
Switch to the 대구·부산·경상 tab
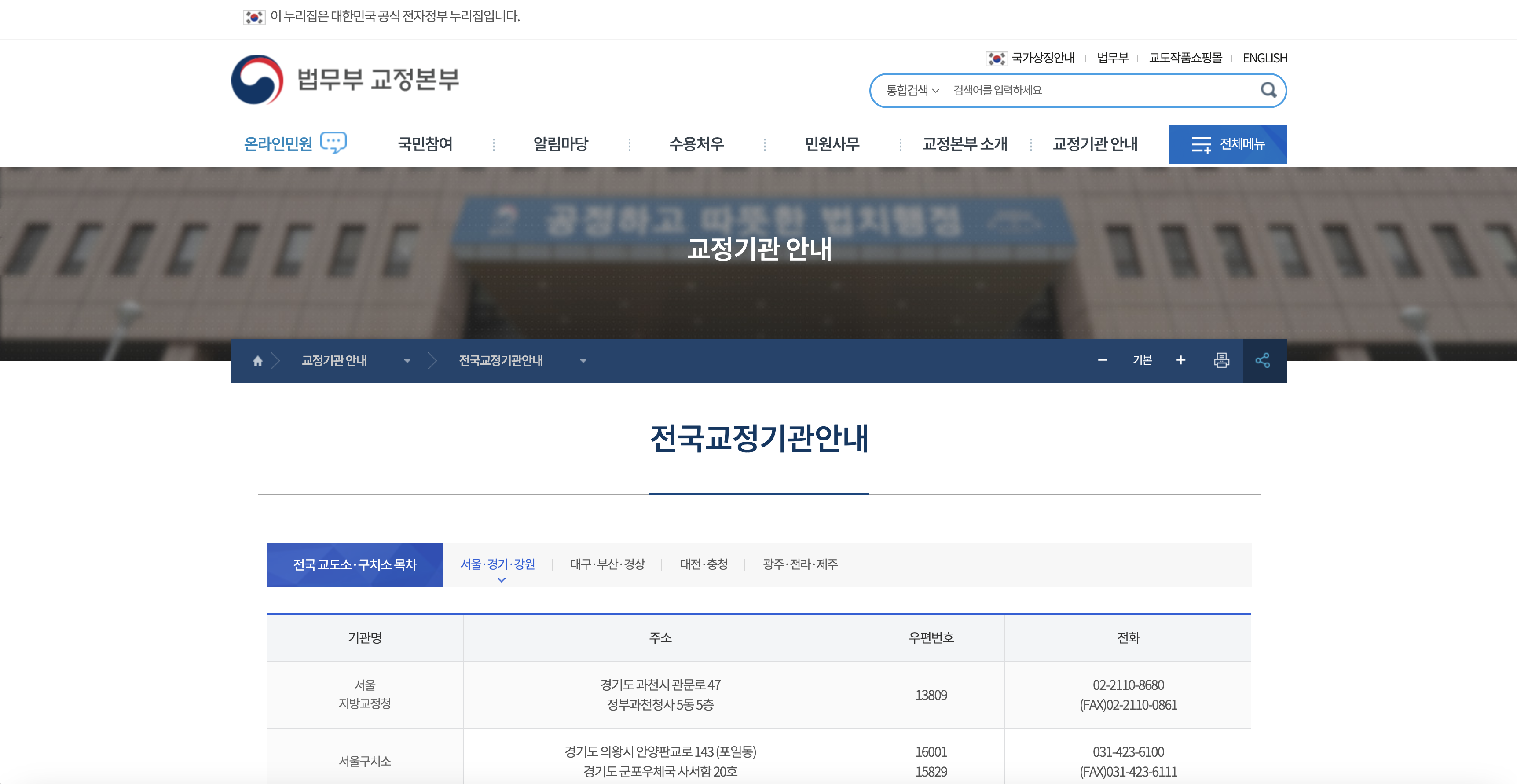(x=608, y=564)
